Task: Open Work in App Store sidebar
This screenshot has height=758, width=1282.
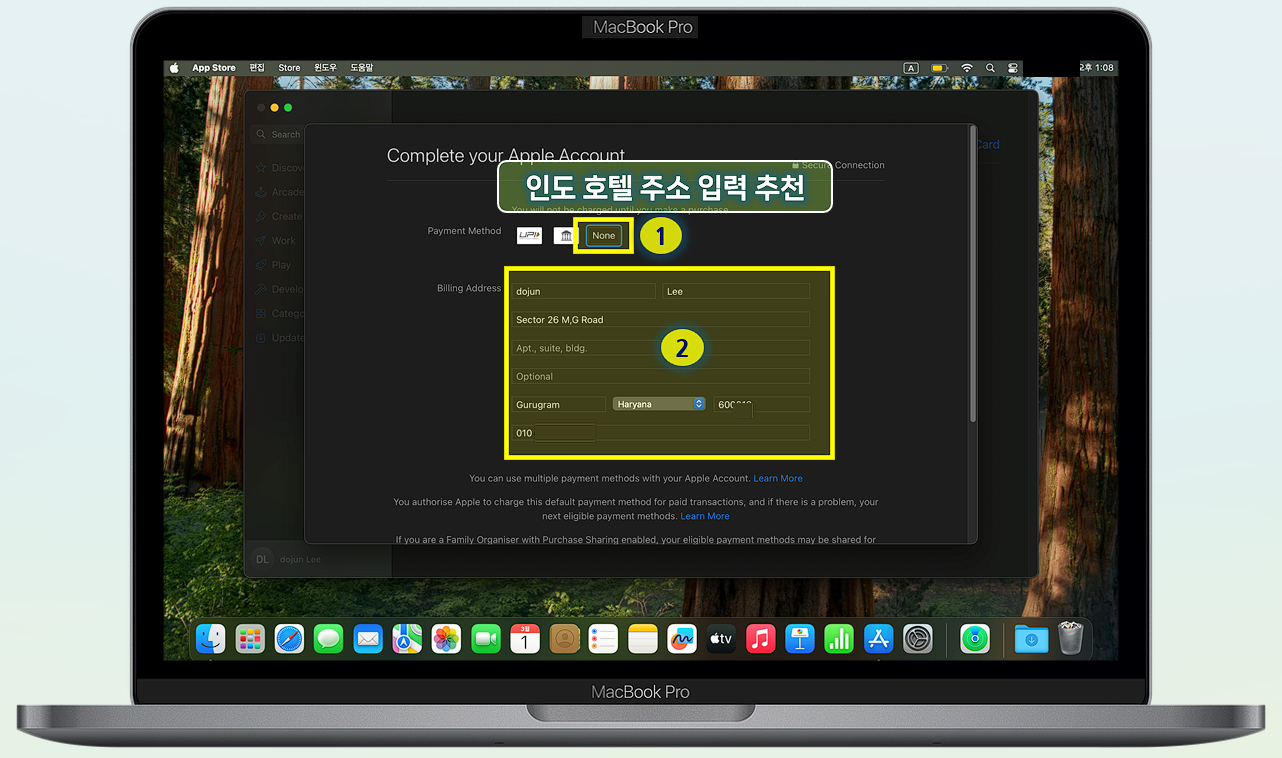Action: click(276, 241)
